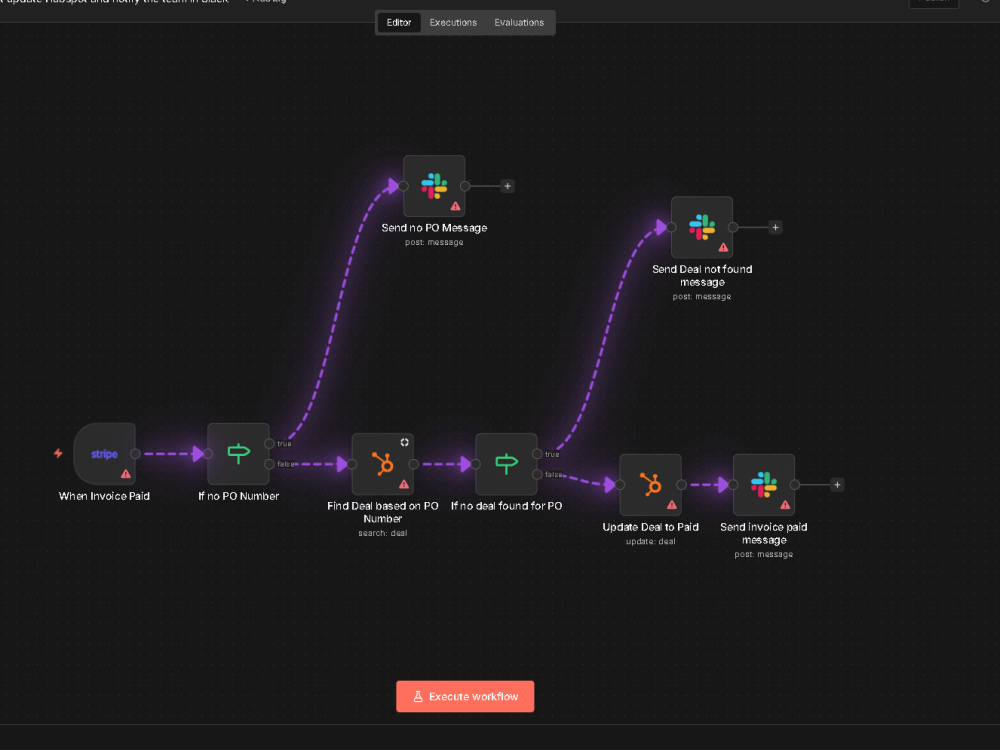Click the output connector of the Stripe trigger node
Screen dimensions: 1000x750
135,453
